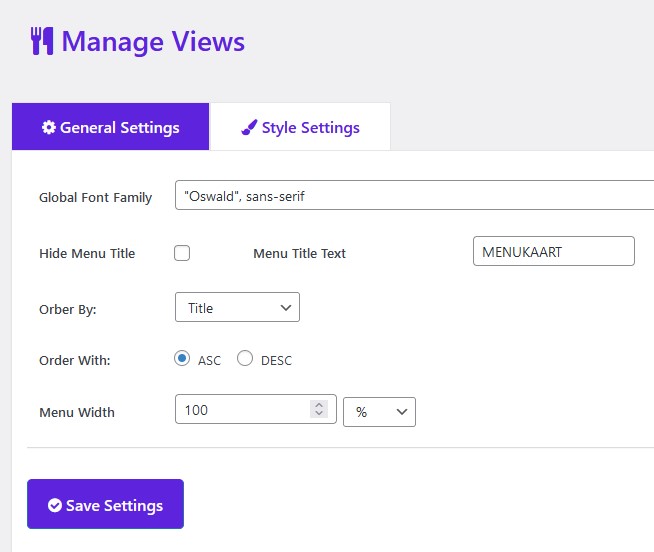Enable the Hide Menu Title checkbox
Image resolution: width=654 pixels, height=552 pixels.
[182, 253]
